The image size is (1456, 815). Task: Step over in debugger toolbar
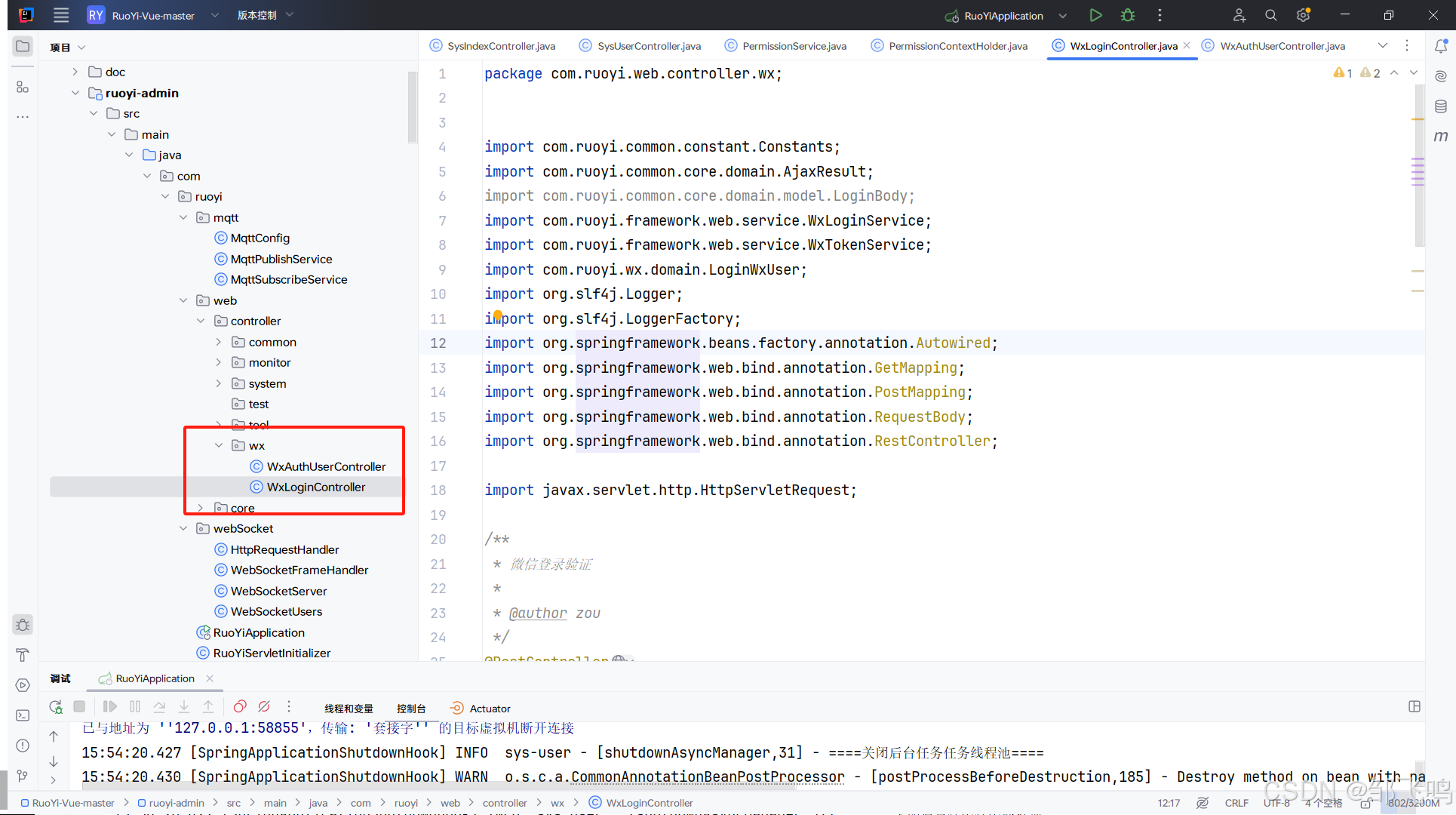pos(159,707)
